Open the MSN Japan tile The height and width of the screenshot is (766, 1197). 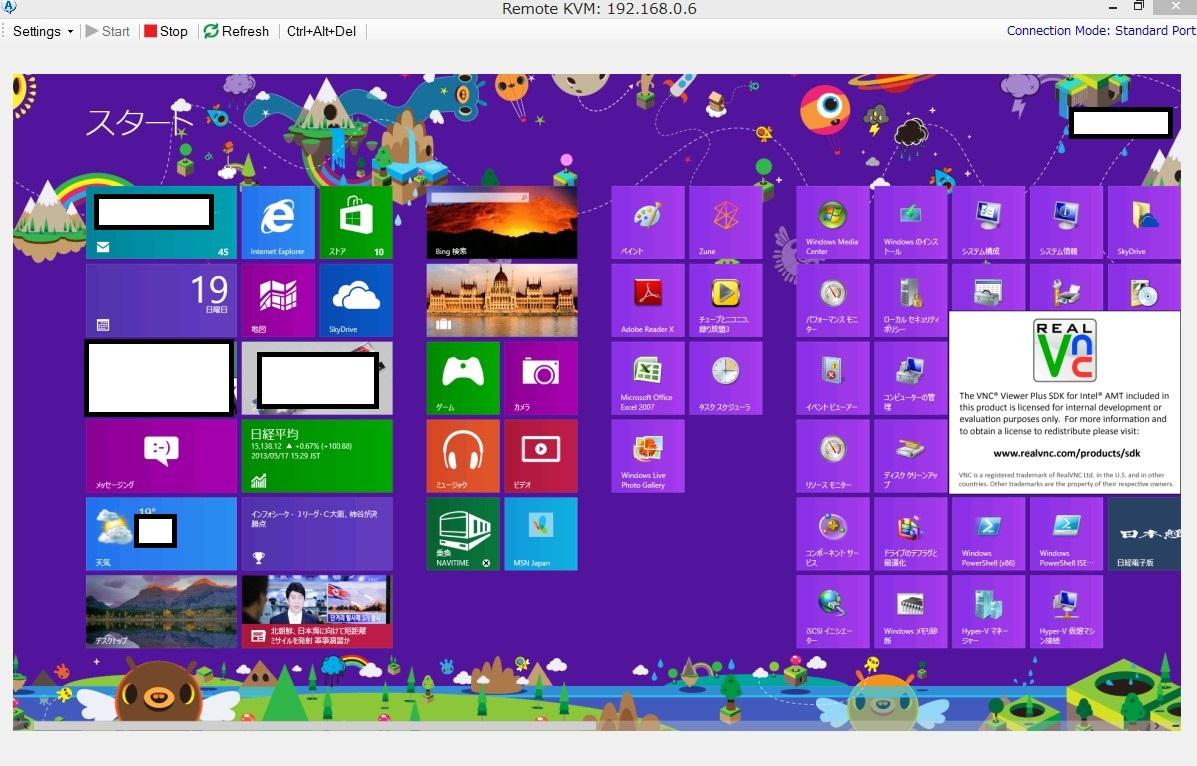[x=540, y=534]
